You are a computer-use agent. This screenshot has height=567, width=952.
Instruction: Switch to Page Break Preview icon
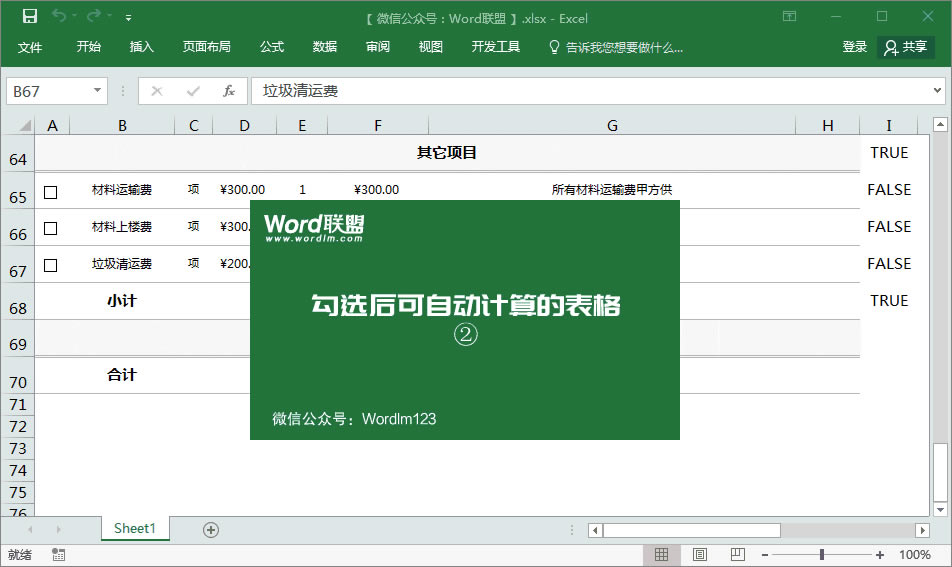tap(737, 554)
